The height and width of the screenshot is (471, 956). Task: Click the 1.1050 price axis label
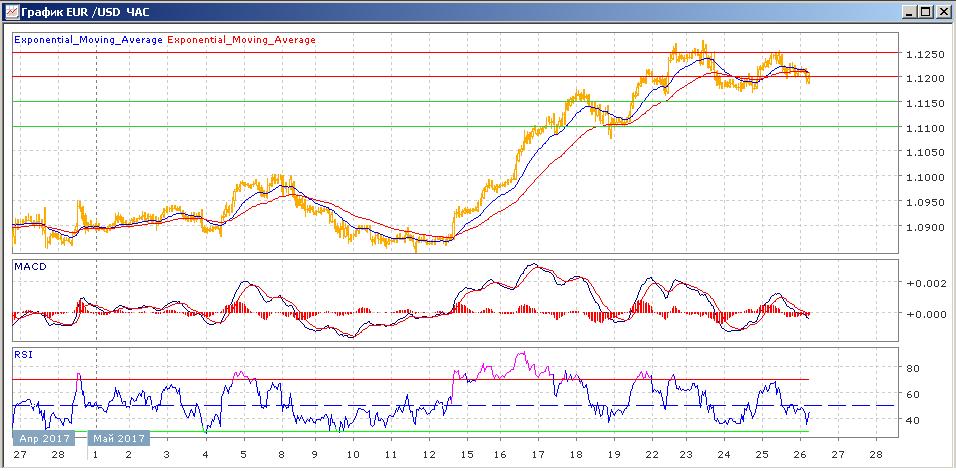pos(926,152)
